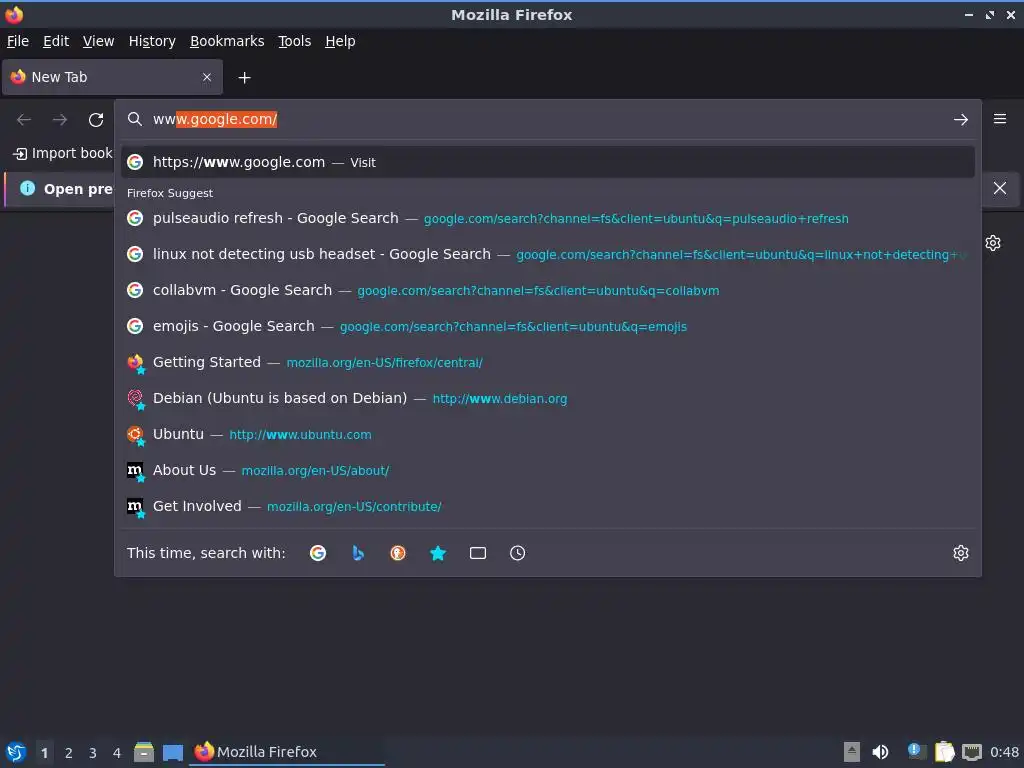Open a new tab with plus button

(x=244, y=78)
